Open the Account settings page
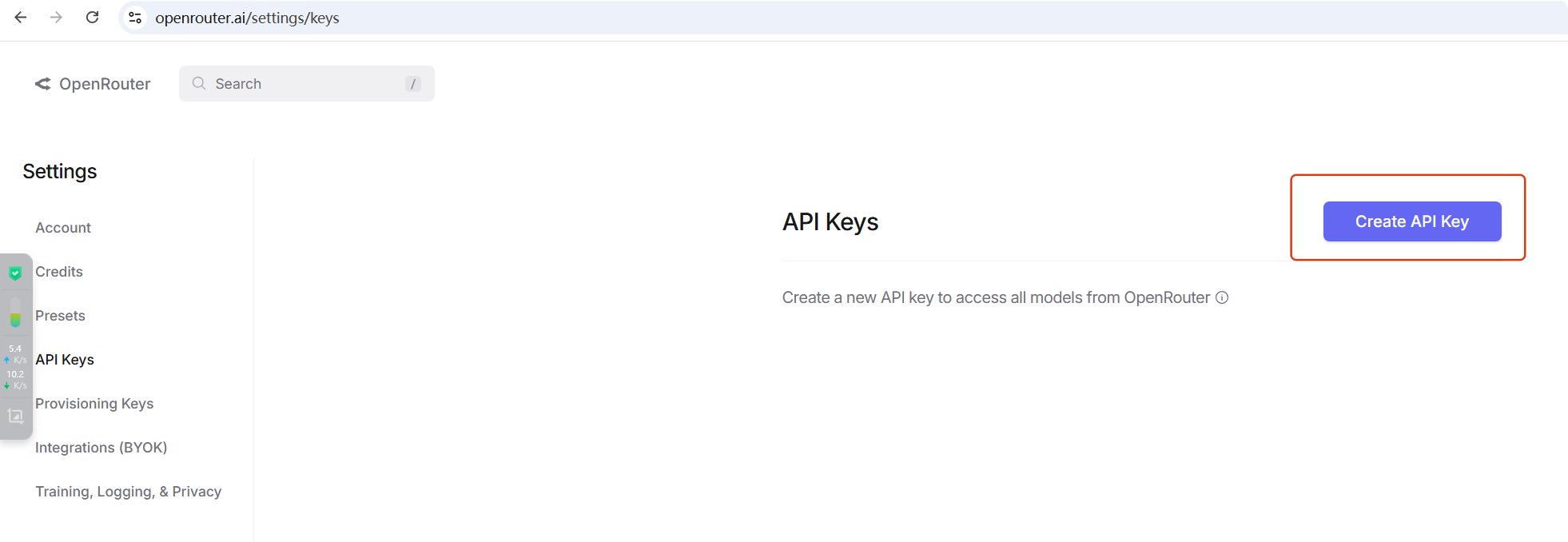 (x=63, y=228)
